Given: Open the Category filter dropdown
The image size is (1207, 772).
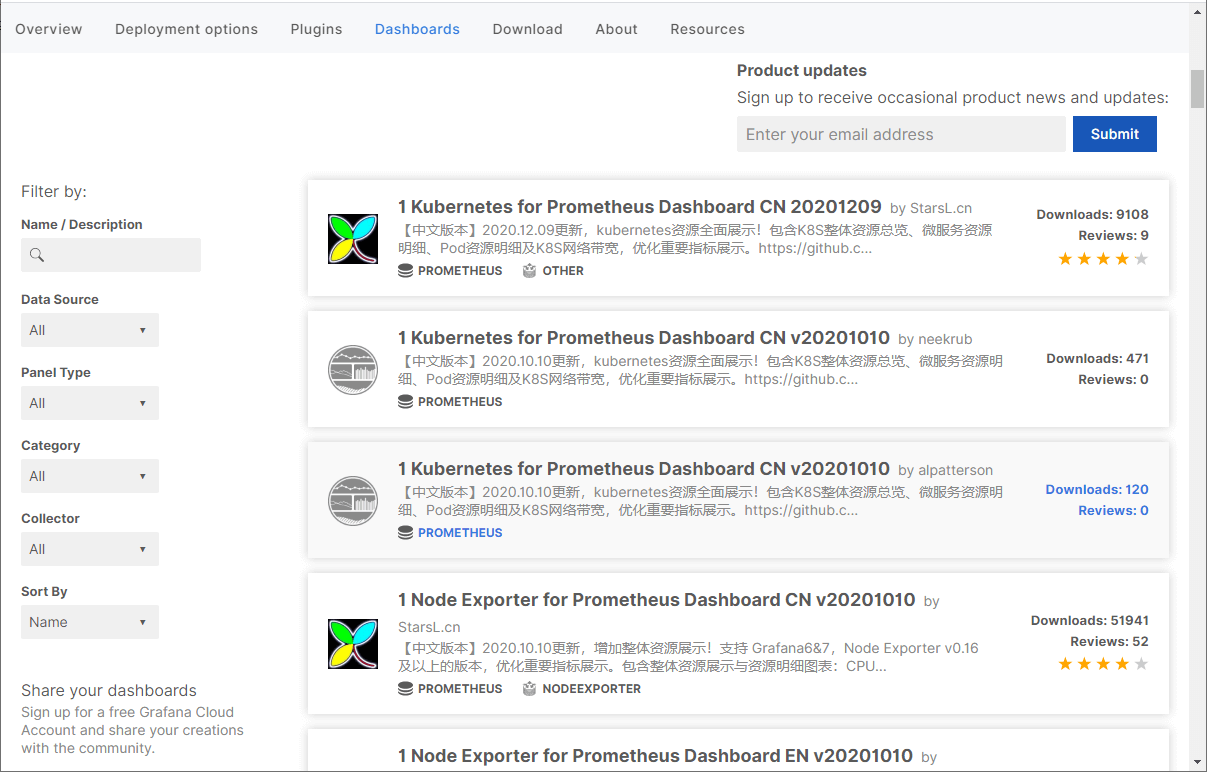Looking at the screenshot, I should pos(90,476).
